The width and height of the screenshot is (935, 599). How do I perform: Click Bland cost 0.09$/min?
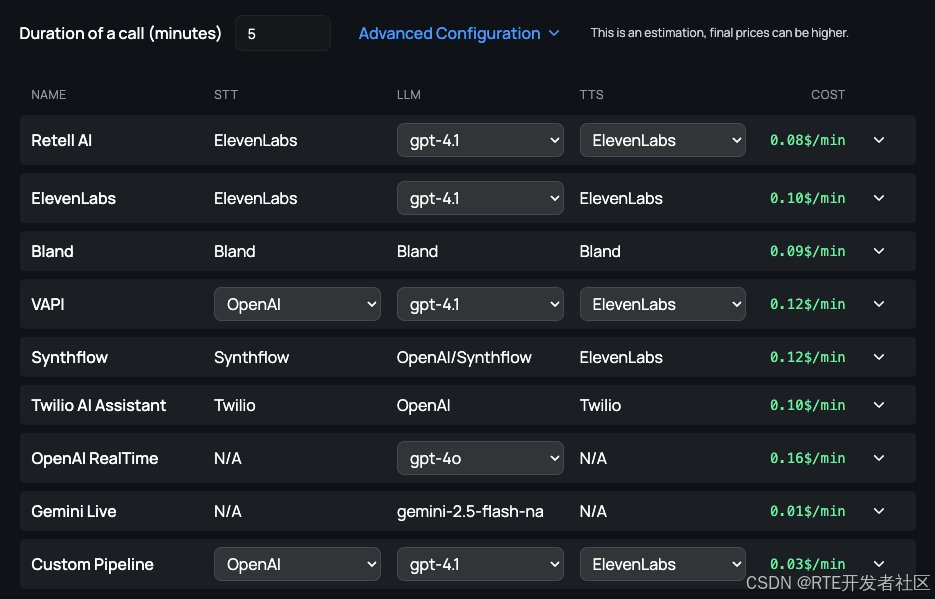click(x=807, y=251)
